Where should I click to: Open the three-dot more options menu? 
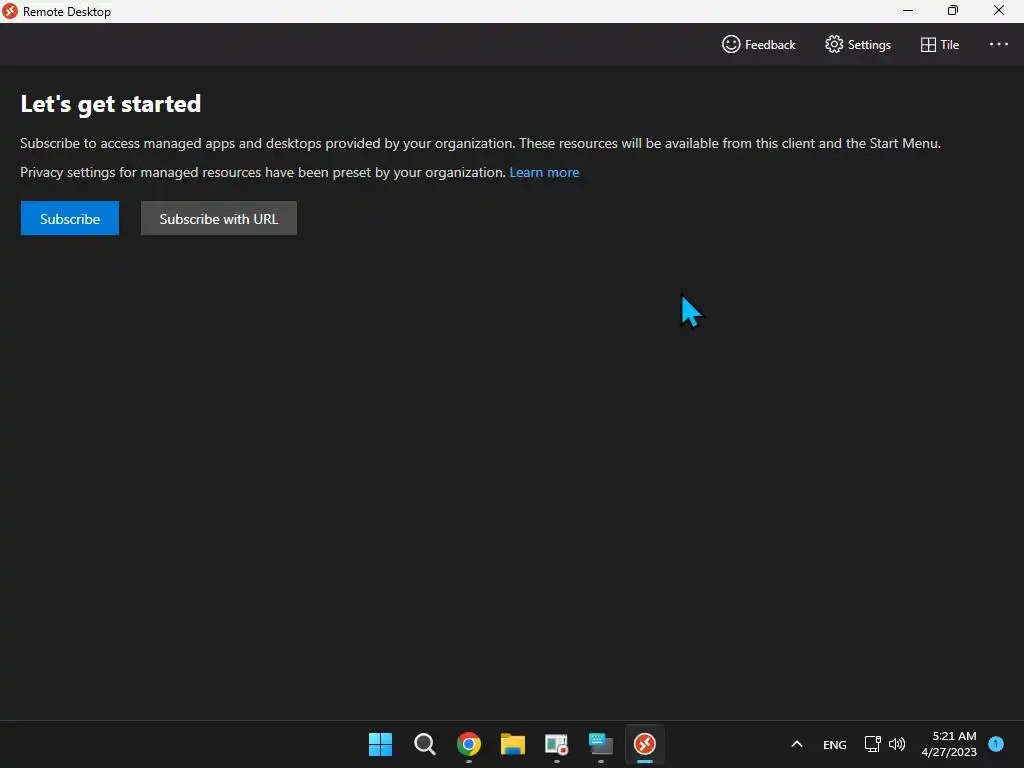(999, 44)
